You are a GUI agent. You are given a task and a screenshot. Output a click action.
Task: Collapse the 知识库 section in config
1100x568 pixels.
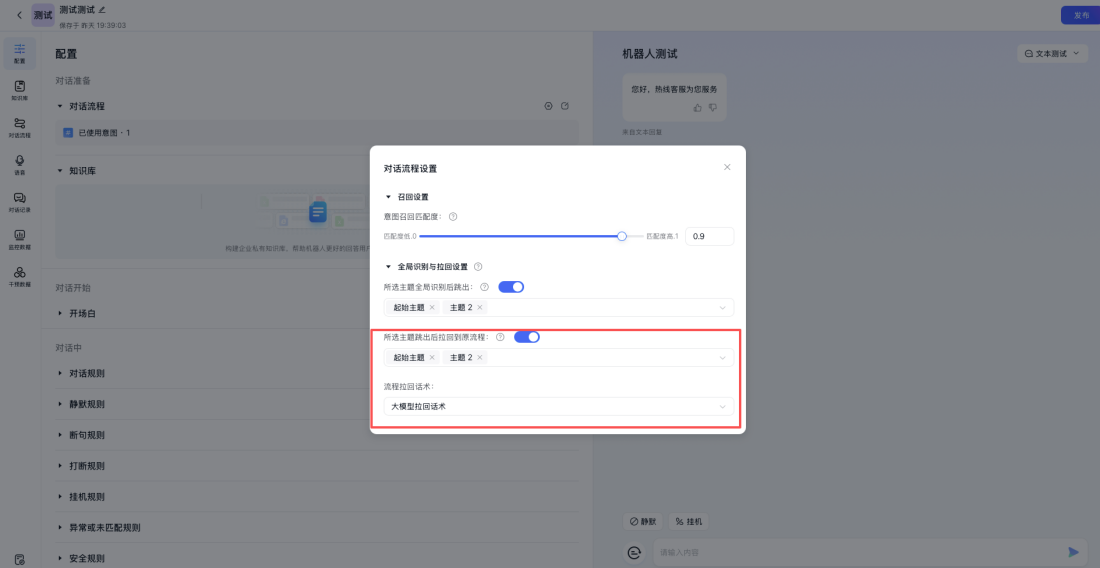(x=60, y=170)
